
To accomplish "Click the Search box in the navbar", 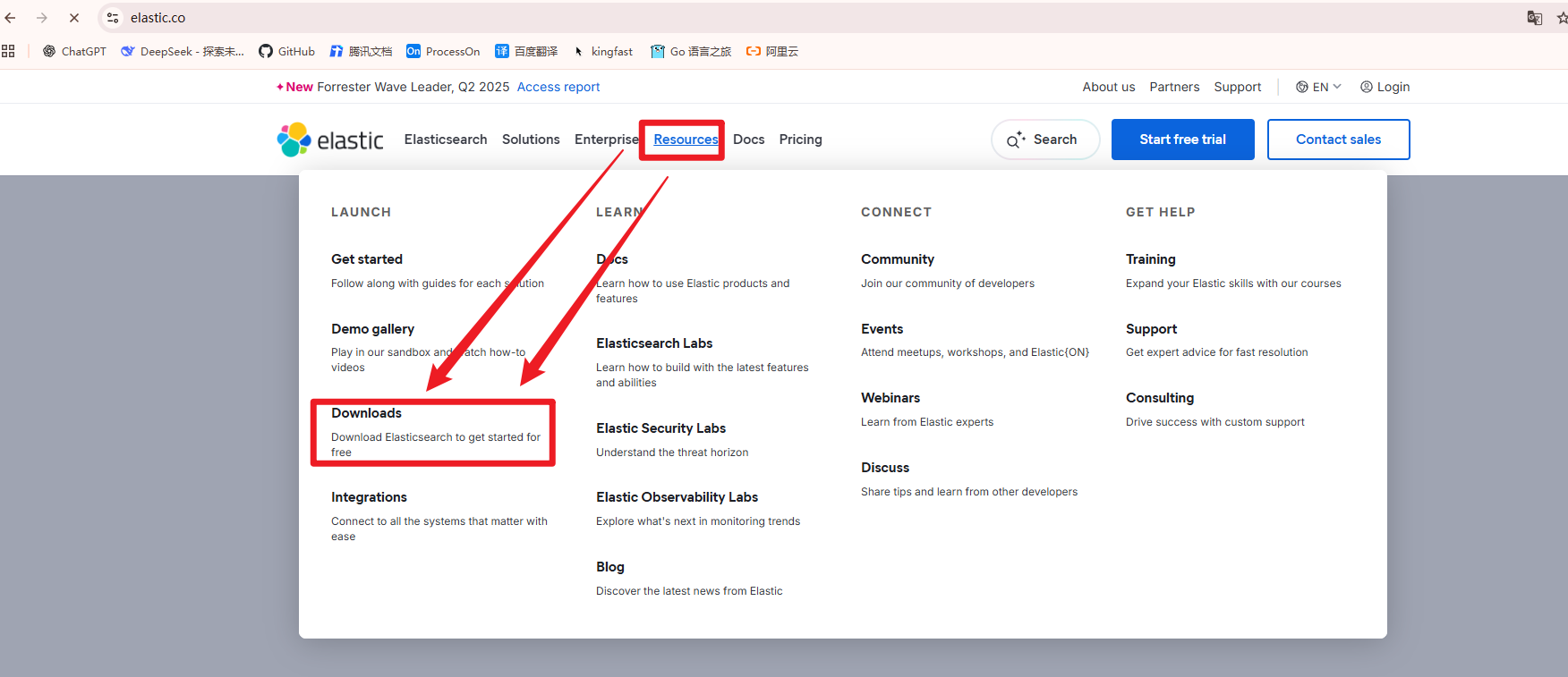I will pyautogui.click(x=1045, y=140).
